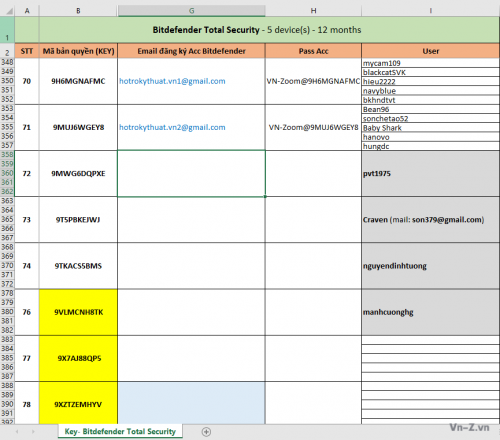Select column B header
The height and width of the screenshot is (440, 500).
(x=78, y=11)
